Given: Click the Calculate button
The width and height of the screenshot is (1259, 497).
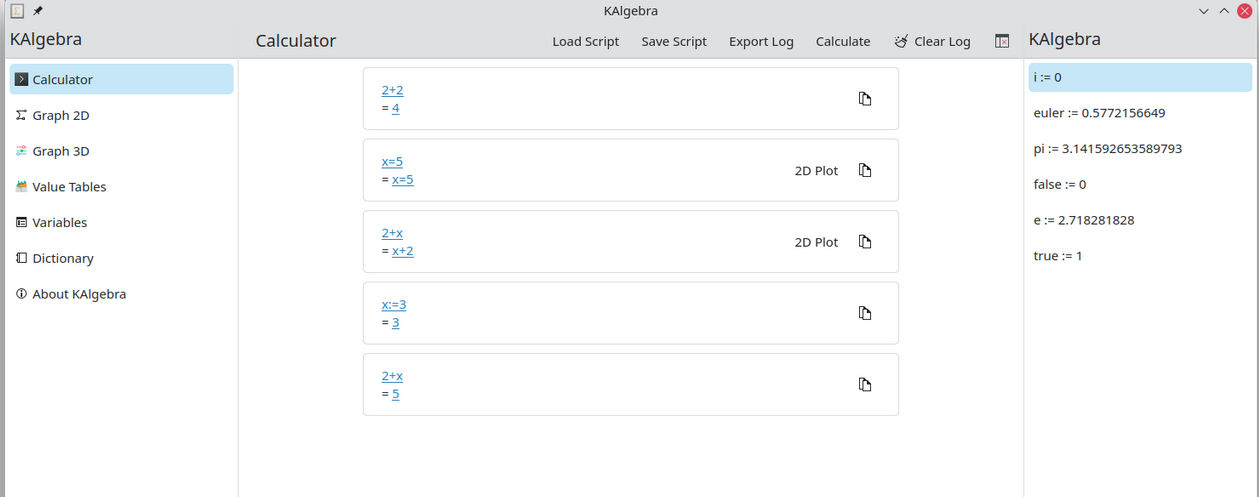Looking at the screenshot, I should 843,41.
